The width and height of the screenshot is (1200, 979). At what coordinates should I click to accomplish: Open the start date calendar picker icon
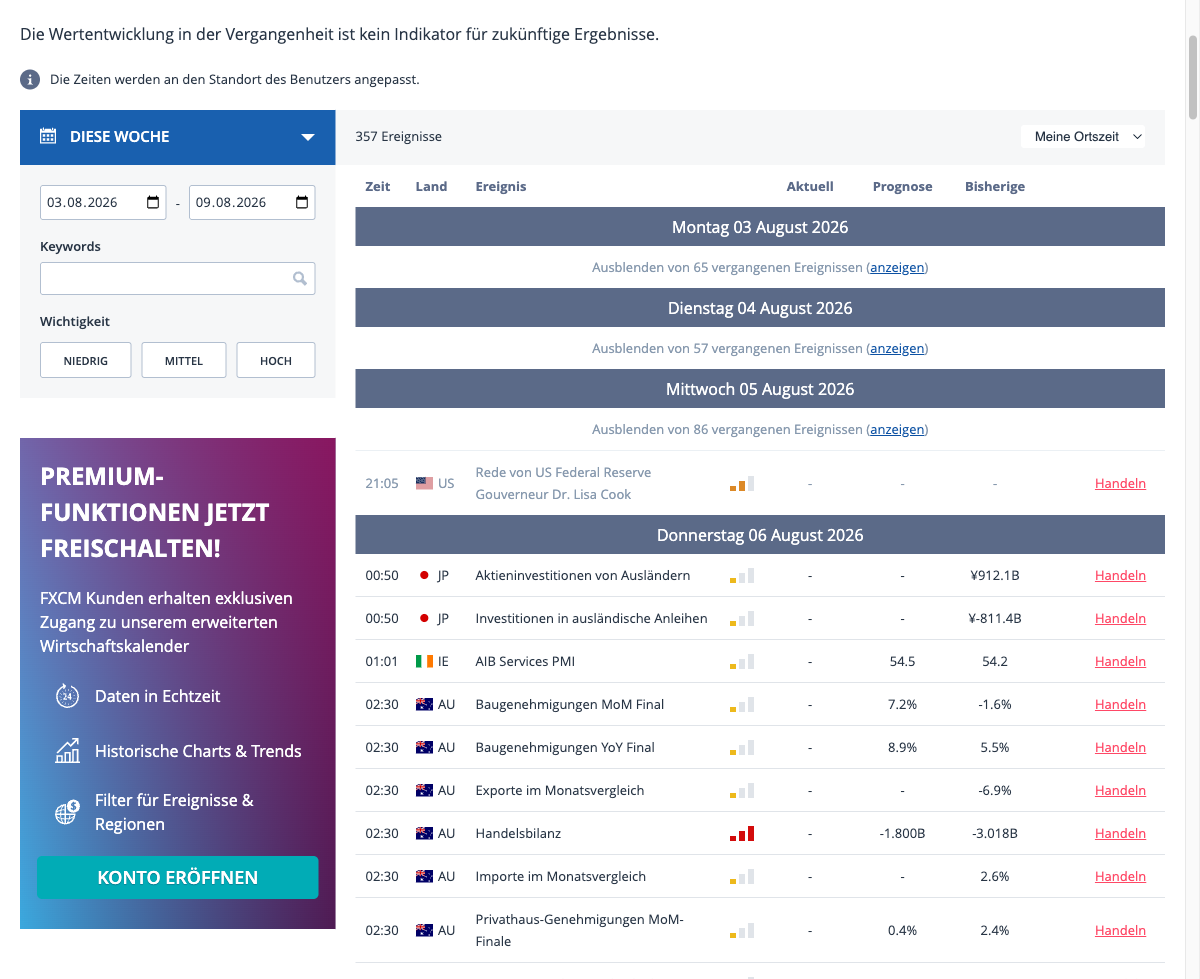(153, 202)
